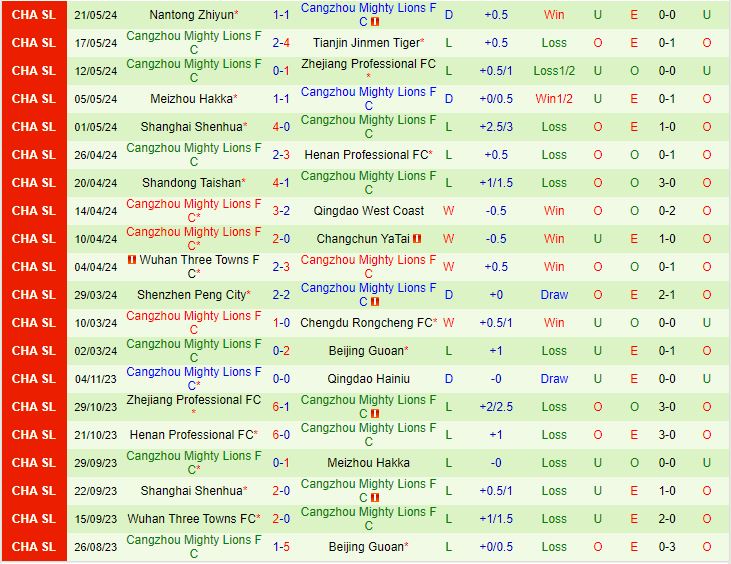Select date 15/09/23

[x=96, y=518]
